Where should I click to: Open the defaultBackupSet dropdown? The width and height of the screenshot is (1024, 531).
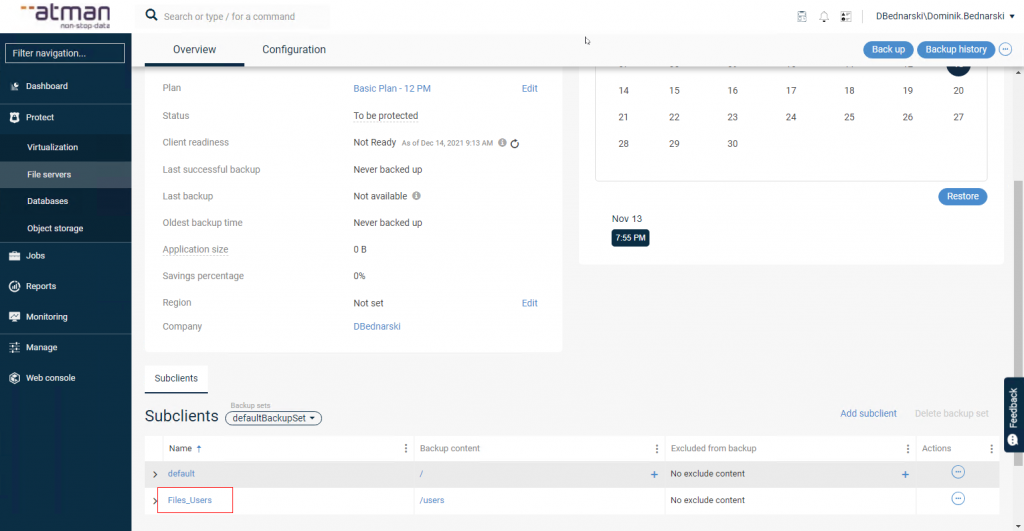[273, 418]
